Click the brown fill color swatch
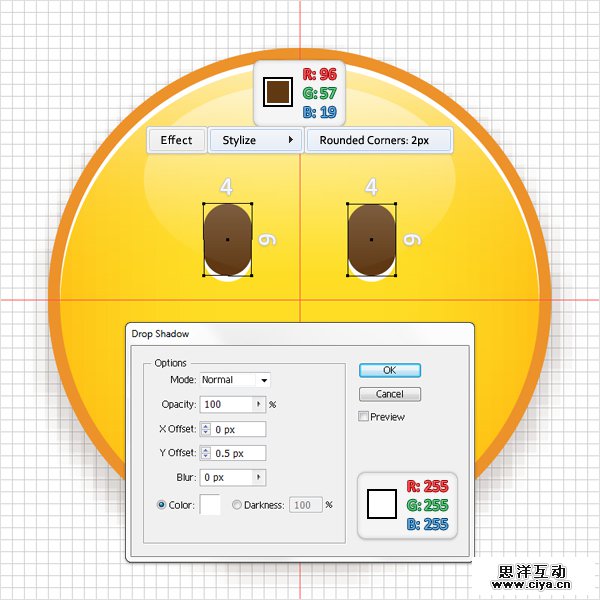This screenshot has width=600, height=600. point(276,93)
